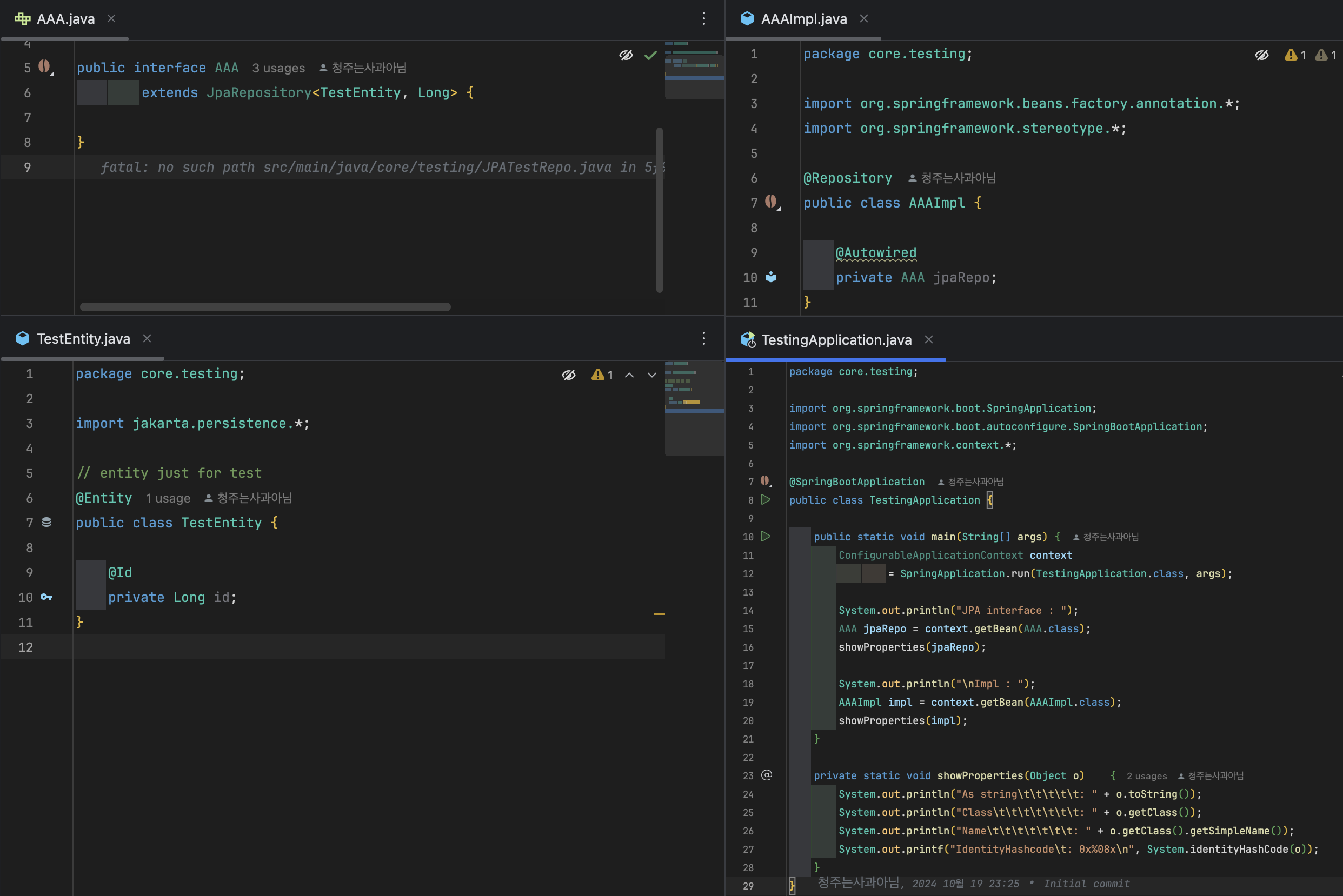
Task: Click the run gutter arrow beside TestingApplication class
Action: pos(766,500)
